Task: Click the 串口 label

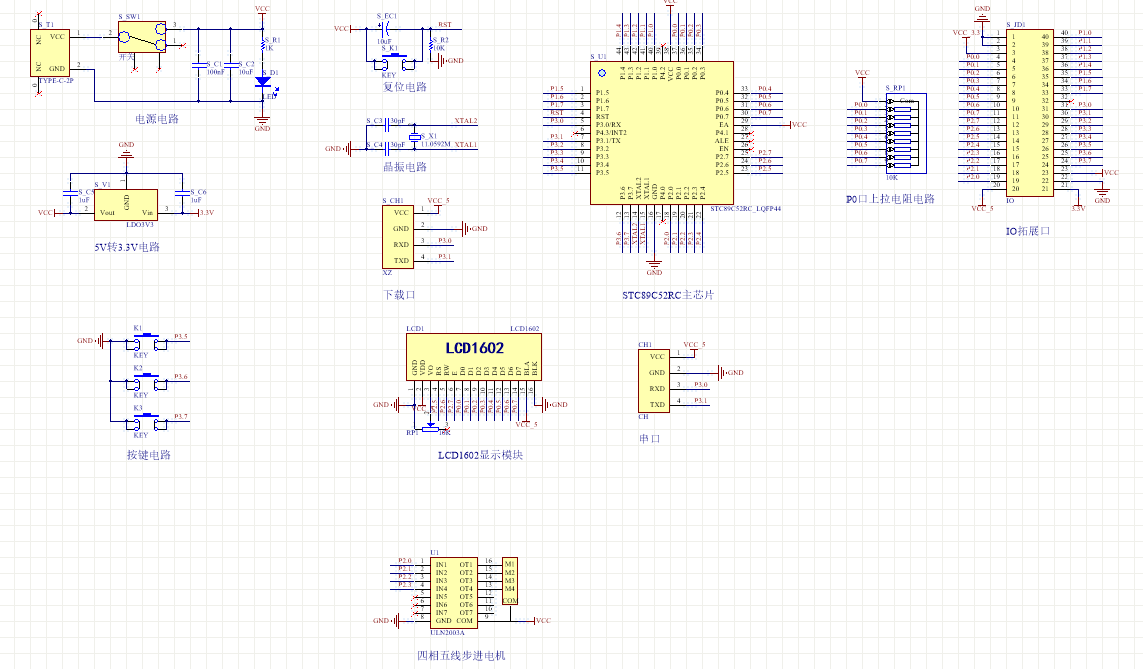Action: [x=649, y=439]
